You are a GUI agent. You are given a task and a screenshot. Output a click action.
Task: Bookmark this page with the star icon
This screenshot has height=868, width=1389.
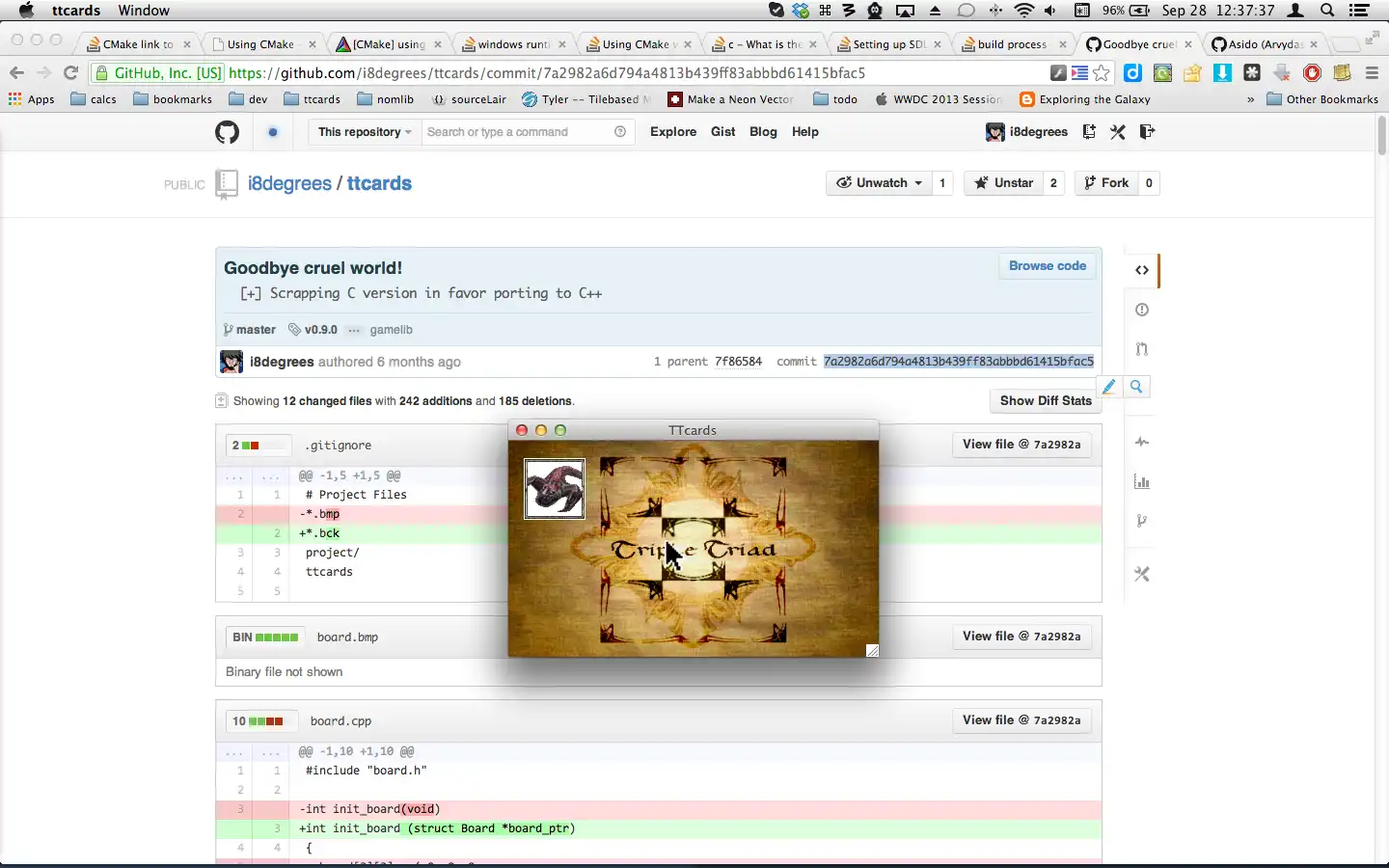[x=1102, y=72]
